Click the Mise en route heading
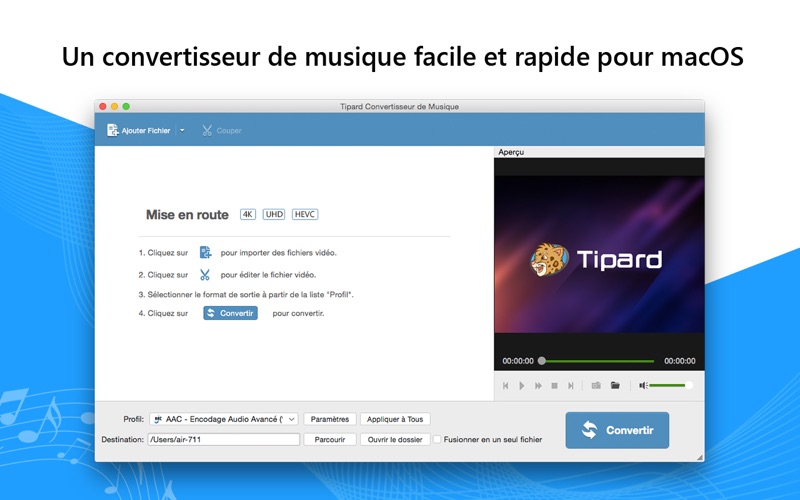This screenshot has height=500, width=800. (187, 215)
